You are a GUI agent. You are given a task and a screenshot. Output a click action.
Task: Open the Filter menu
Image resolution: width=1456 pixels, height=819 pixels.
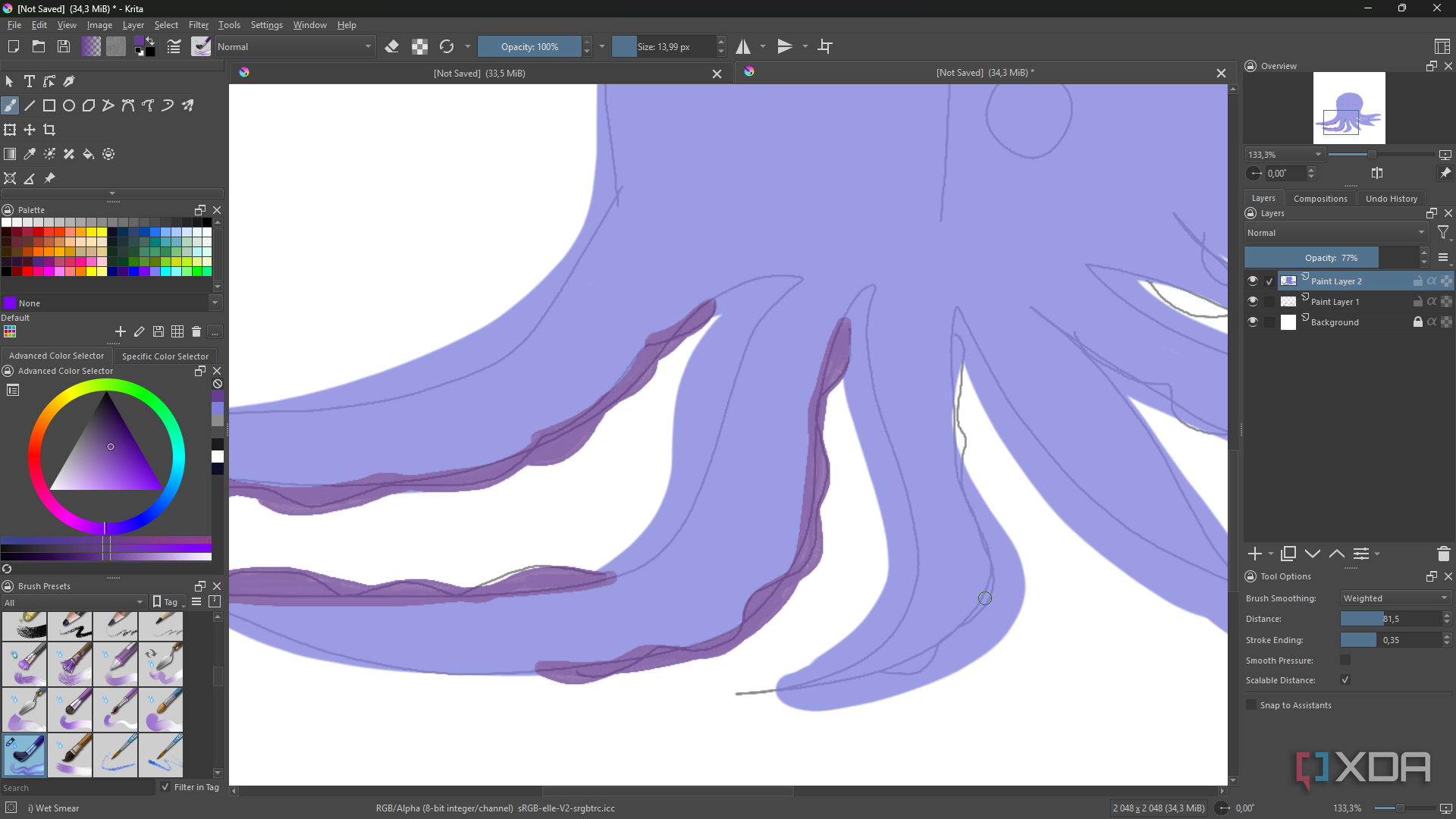[x=198, y=24]
